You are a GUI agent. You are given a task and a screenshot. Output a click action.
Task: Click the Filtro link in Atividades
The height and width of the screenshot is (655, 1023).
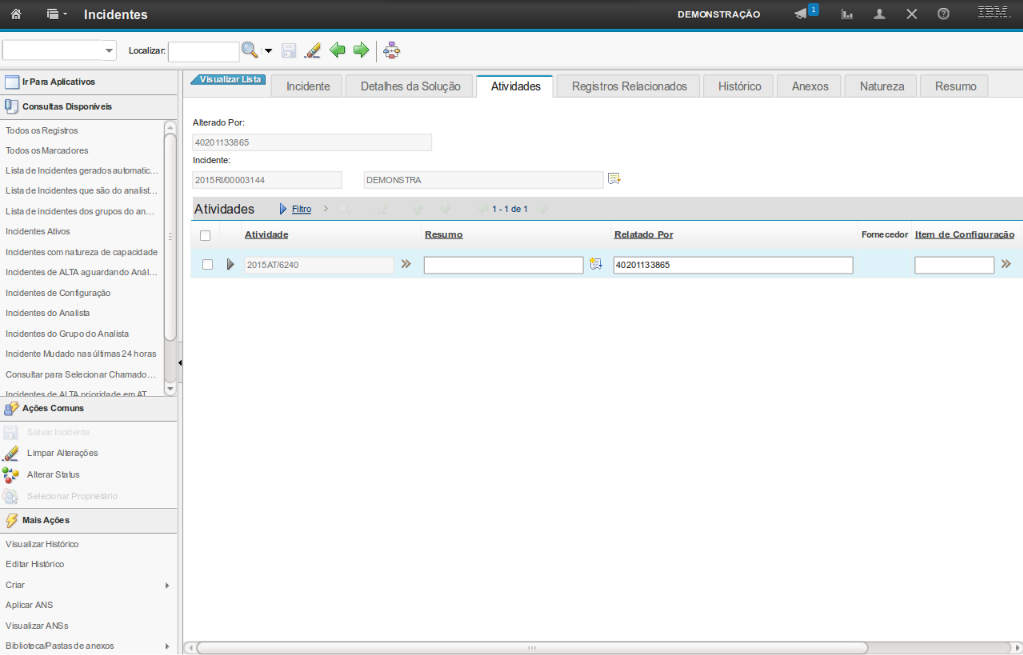301,209
